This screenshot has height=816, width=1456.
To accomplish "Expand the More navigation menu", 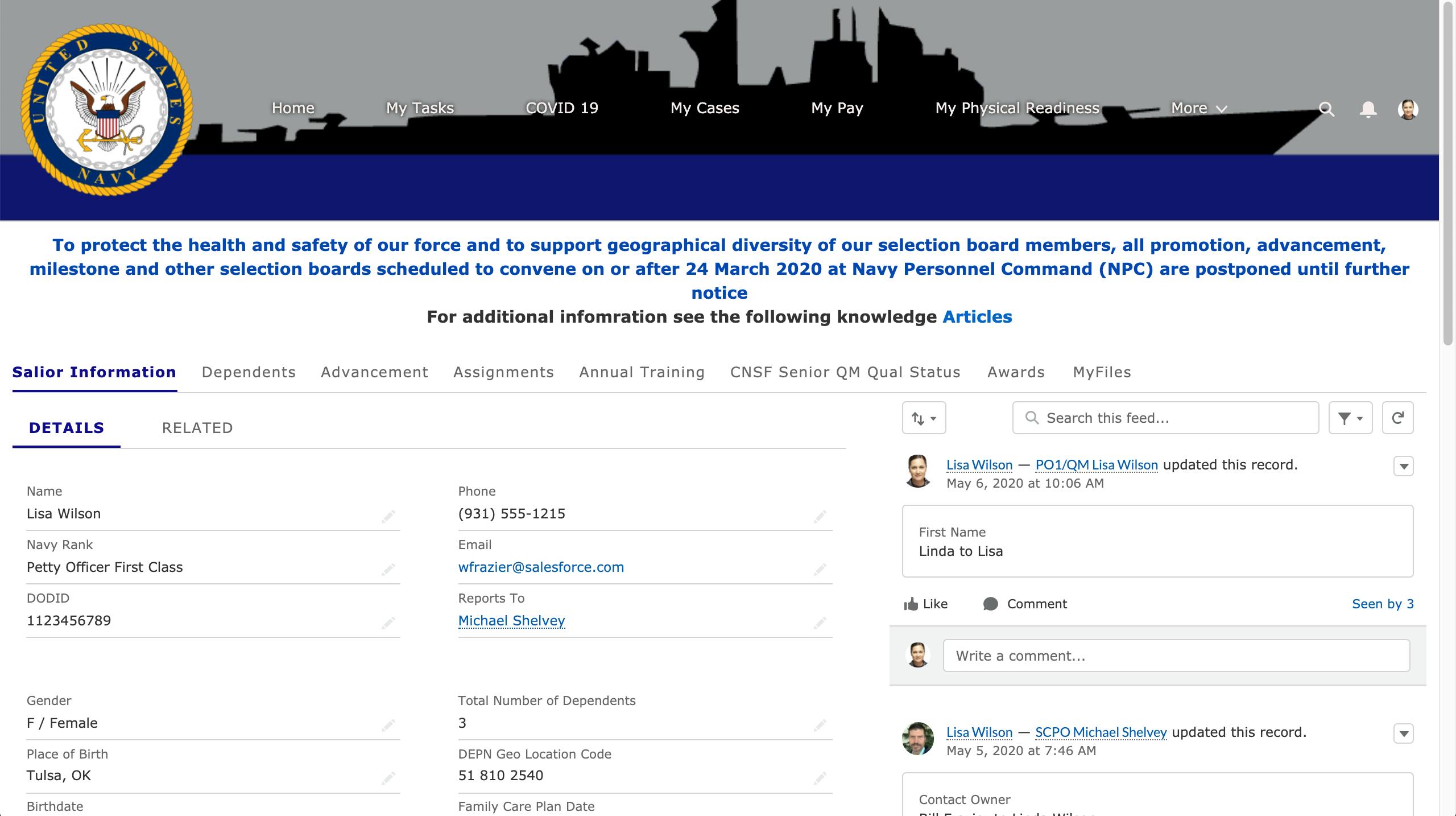I will tap(1198, 108).
